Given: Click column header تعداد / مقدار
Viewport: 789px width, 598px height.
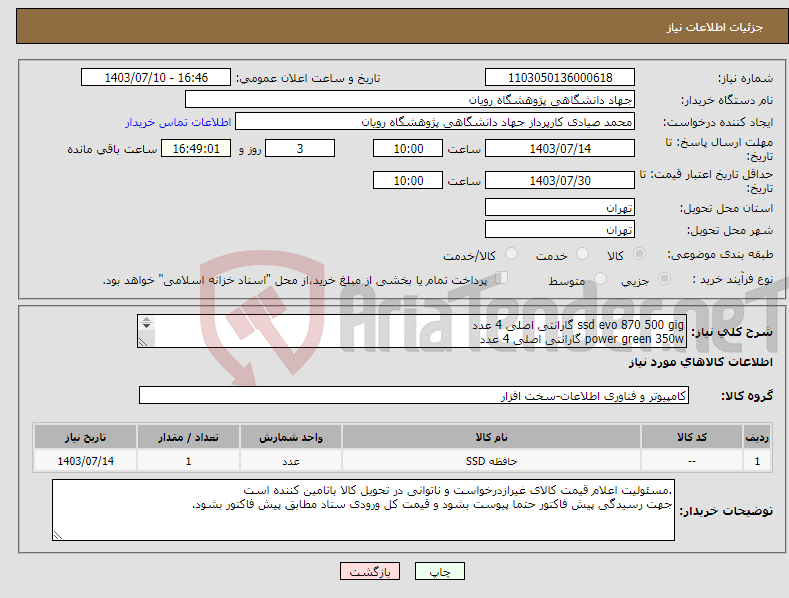Looking at the screenshot, I should click(x=188, y=437).
